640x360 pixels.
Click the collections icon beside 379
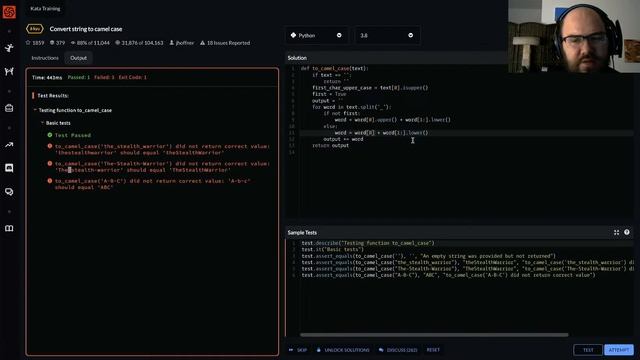(x=52, y=42)
